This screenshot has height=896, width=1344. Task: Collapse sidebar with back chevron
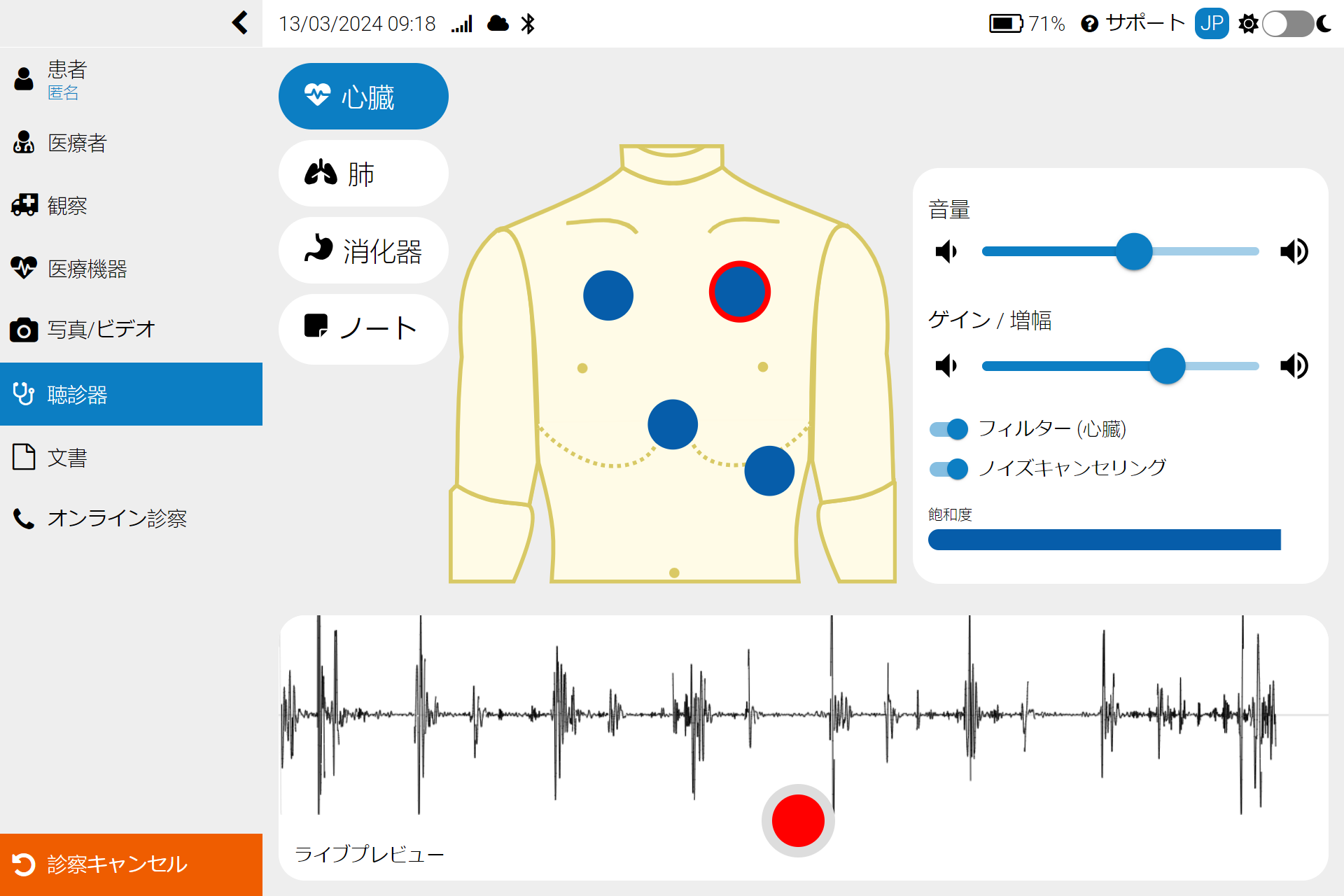click(239, 23)
